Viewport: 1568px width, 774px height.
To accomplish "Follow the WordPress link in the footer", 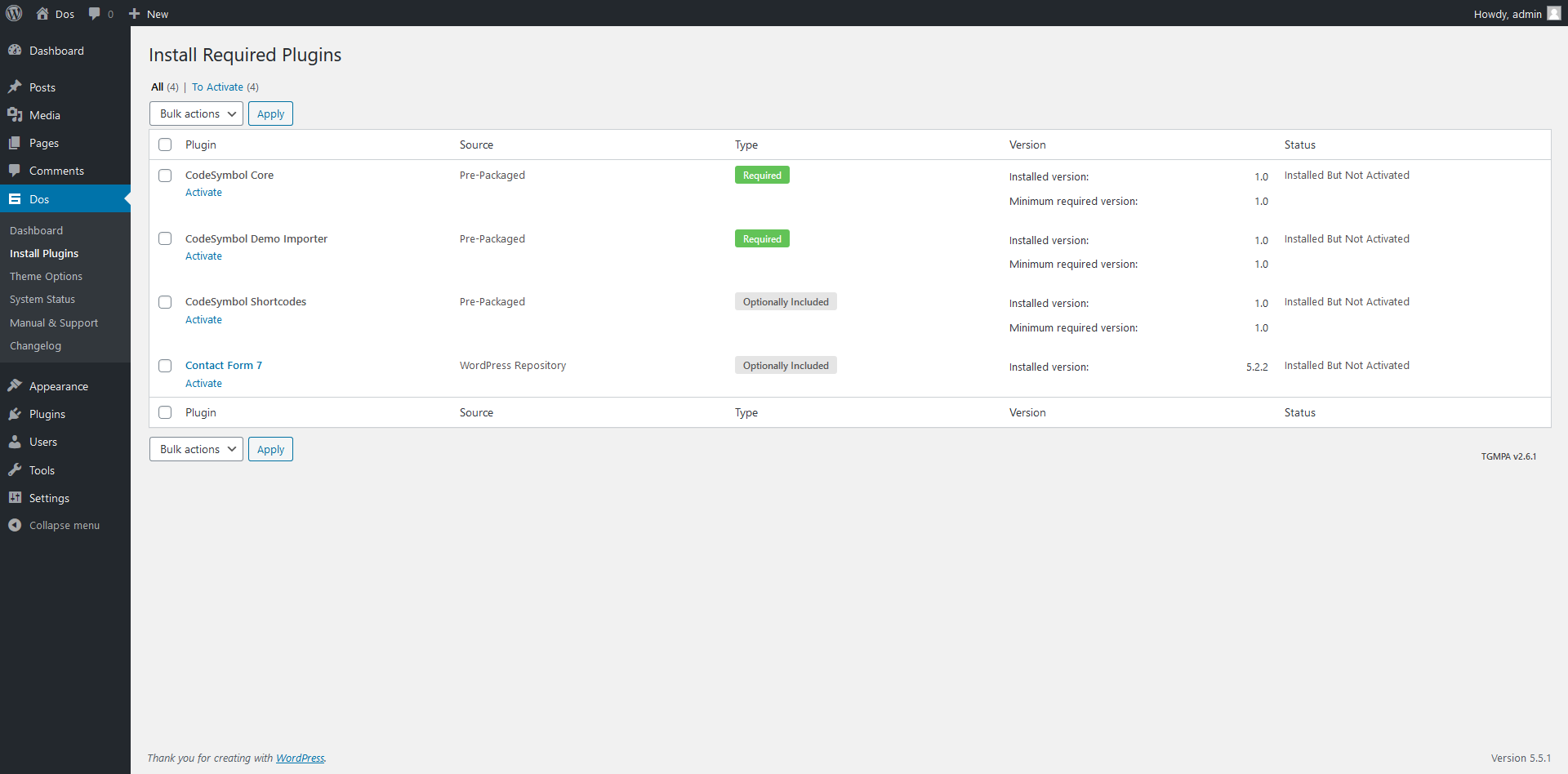I will 300,758.
